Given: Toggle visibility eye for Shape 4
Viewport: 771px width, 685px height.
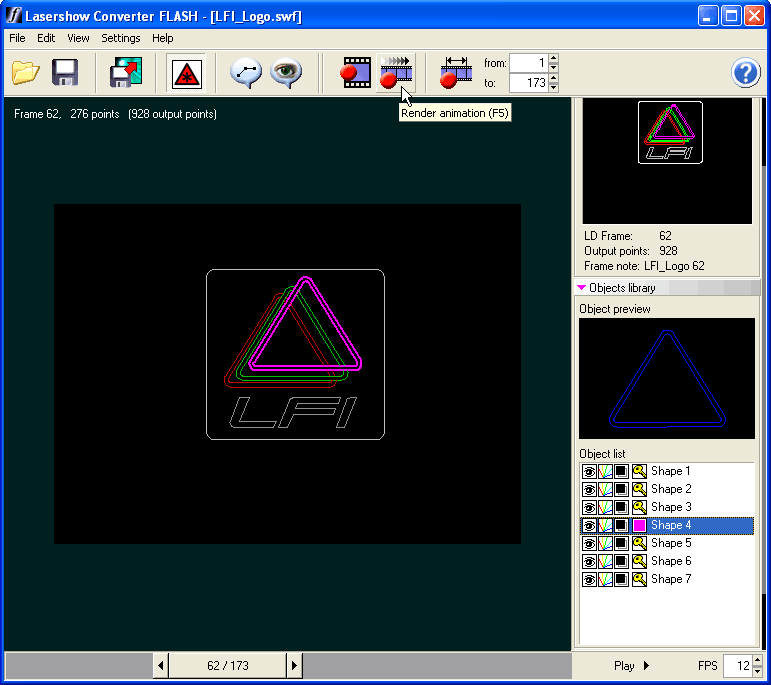Looking at the screenshot, I should (589, 525).
